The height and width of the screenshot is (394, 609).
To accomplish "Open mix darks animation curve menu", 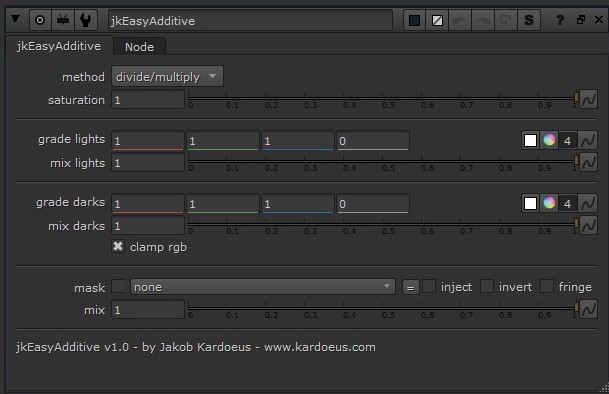I will (588, 225).
